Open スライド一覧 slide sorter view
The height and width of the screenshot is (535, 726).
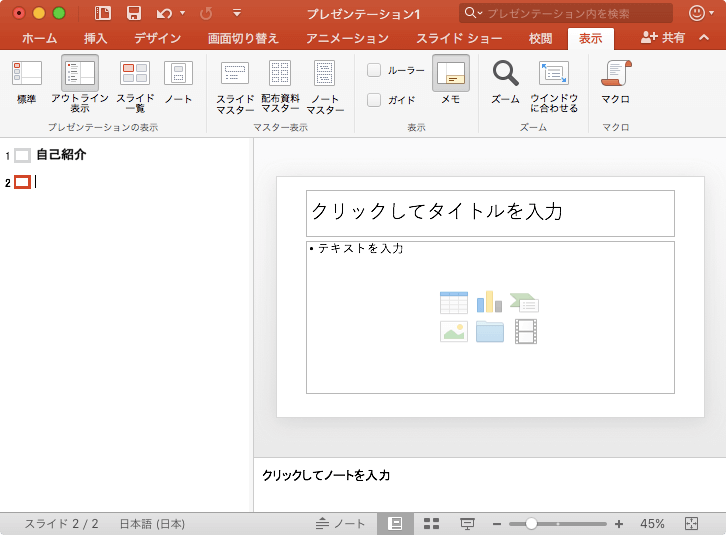click(135, 86)
